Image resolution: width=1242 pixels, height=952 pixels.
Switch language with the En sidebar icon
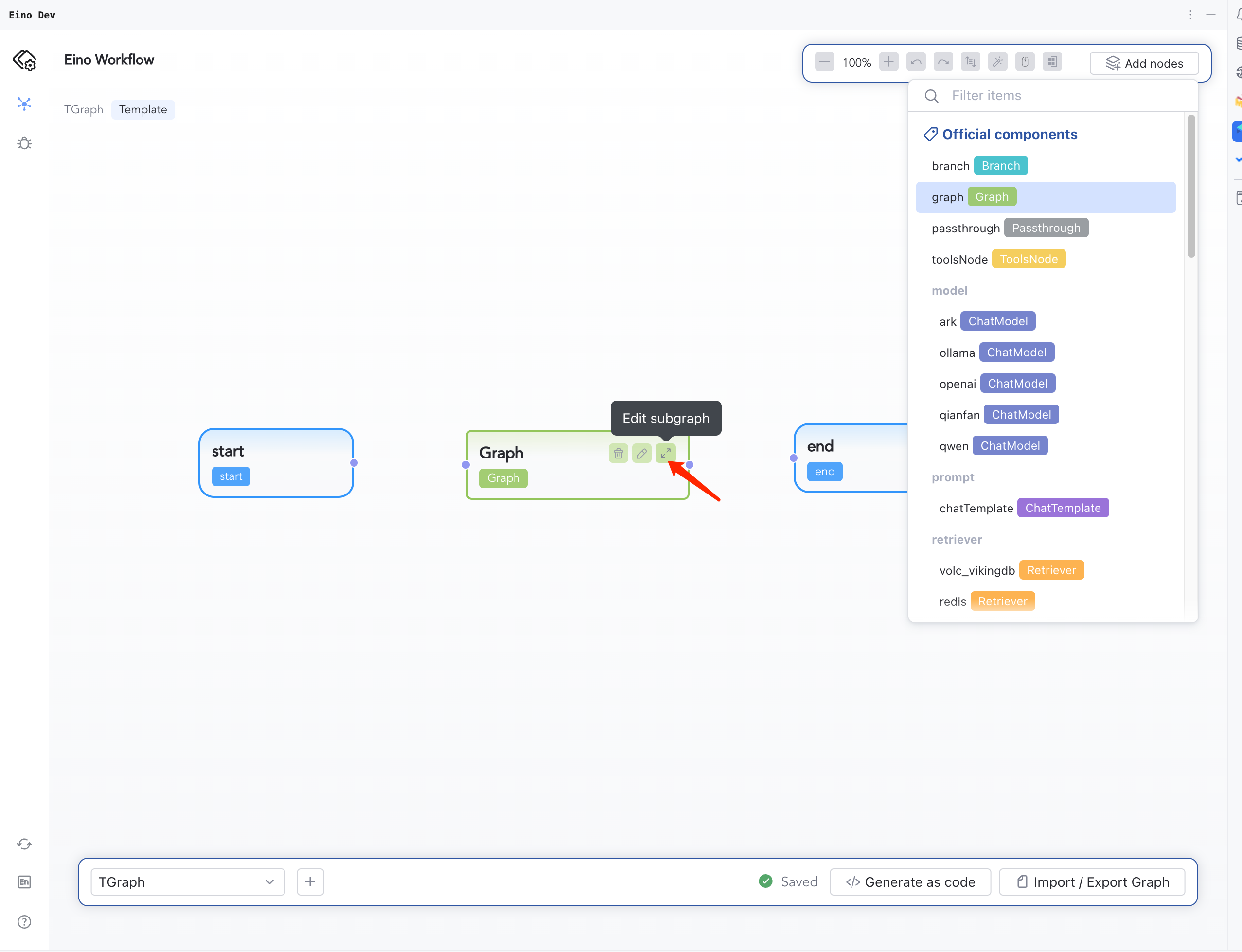[24, 882]
